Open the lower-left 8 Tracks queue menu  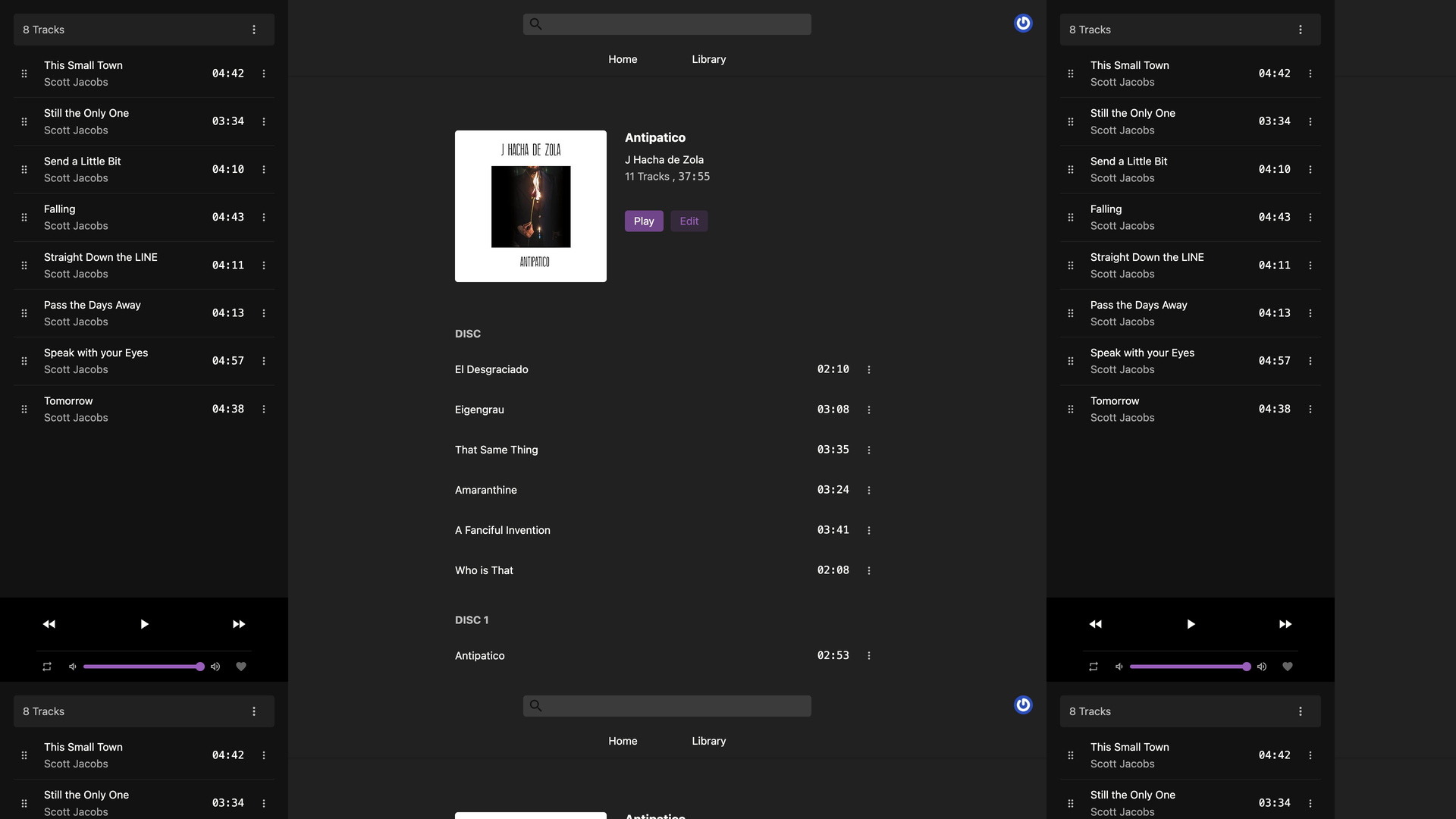coord(254,711)
